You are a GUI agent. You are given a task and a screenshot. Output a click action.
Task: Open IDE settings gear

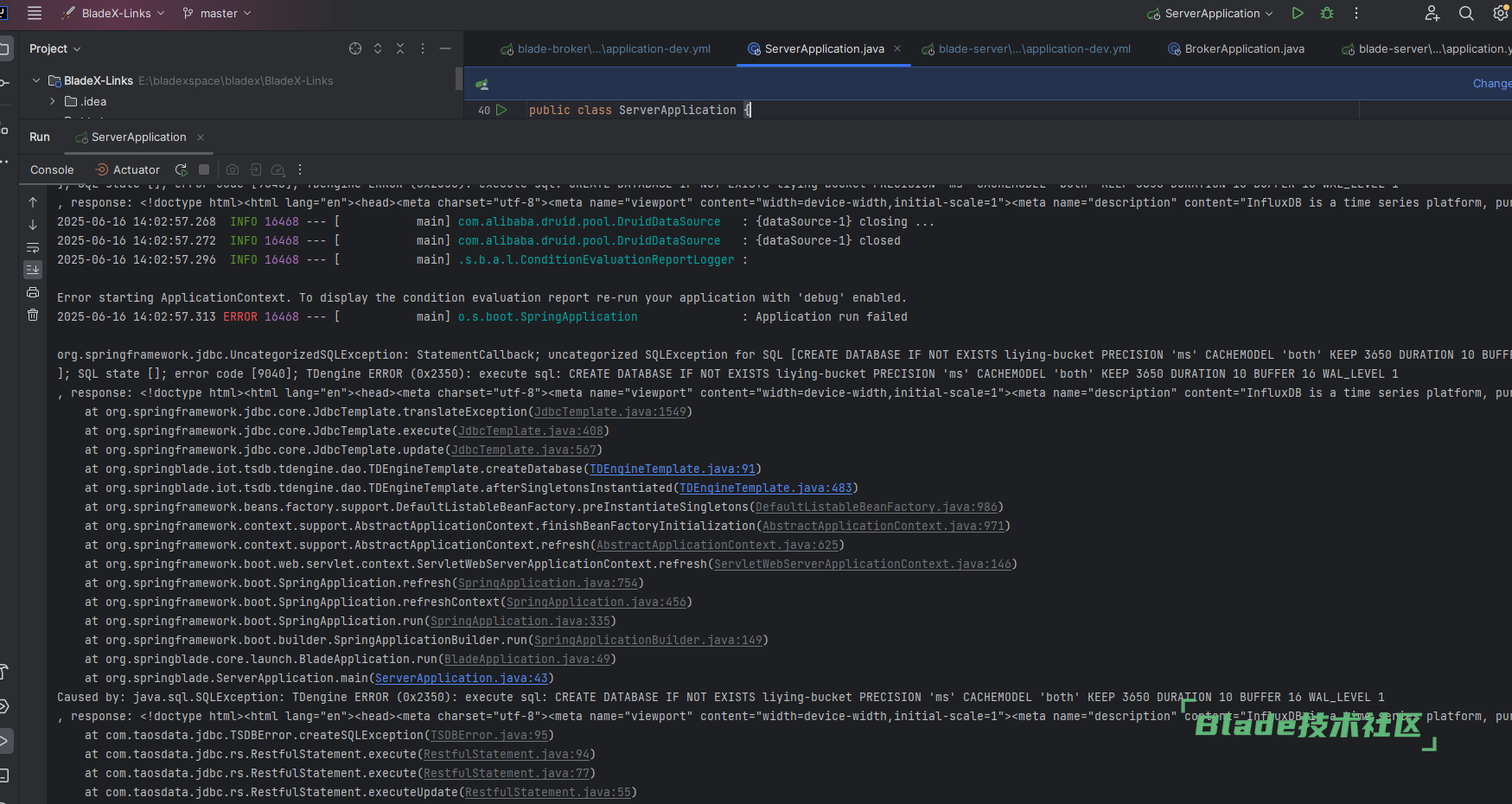coord(1501,13)
